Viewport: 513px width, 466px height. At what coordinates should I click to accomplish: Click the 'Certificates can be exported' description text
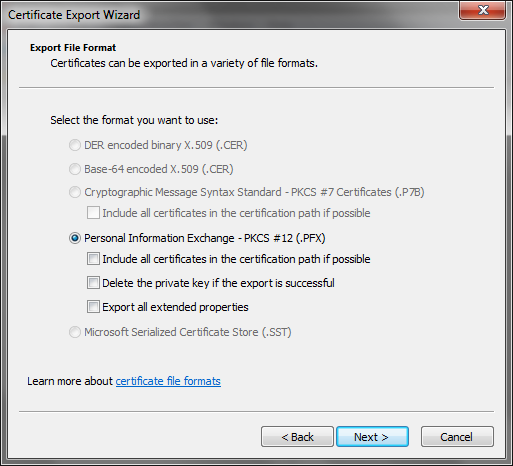click(x=184, y=63)
